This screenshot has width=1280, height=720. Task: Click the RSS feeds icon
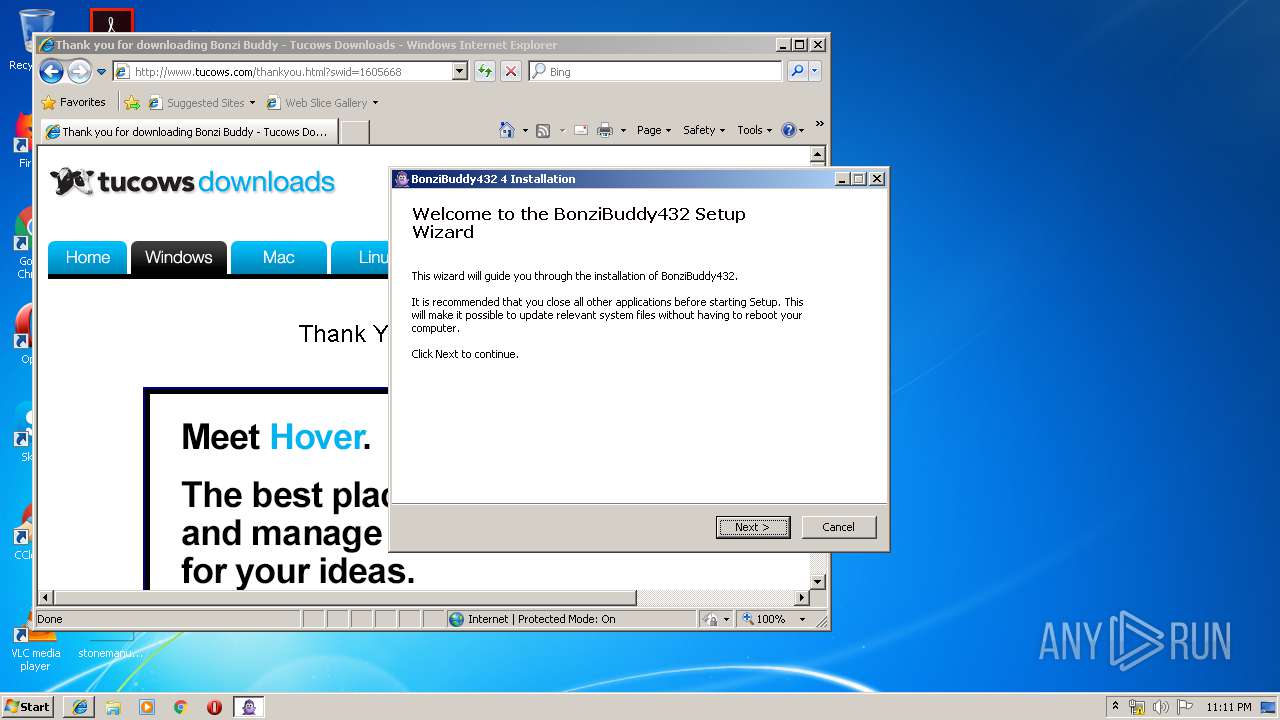[x=543, y=130]
